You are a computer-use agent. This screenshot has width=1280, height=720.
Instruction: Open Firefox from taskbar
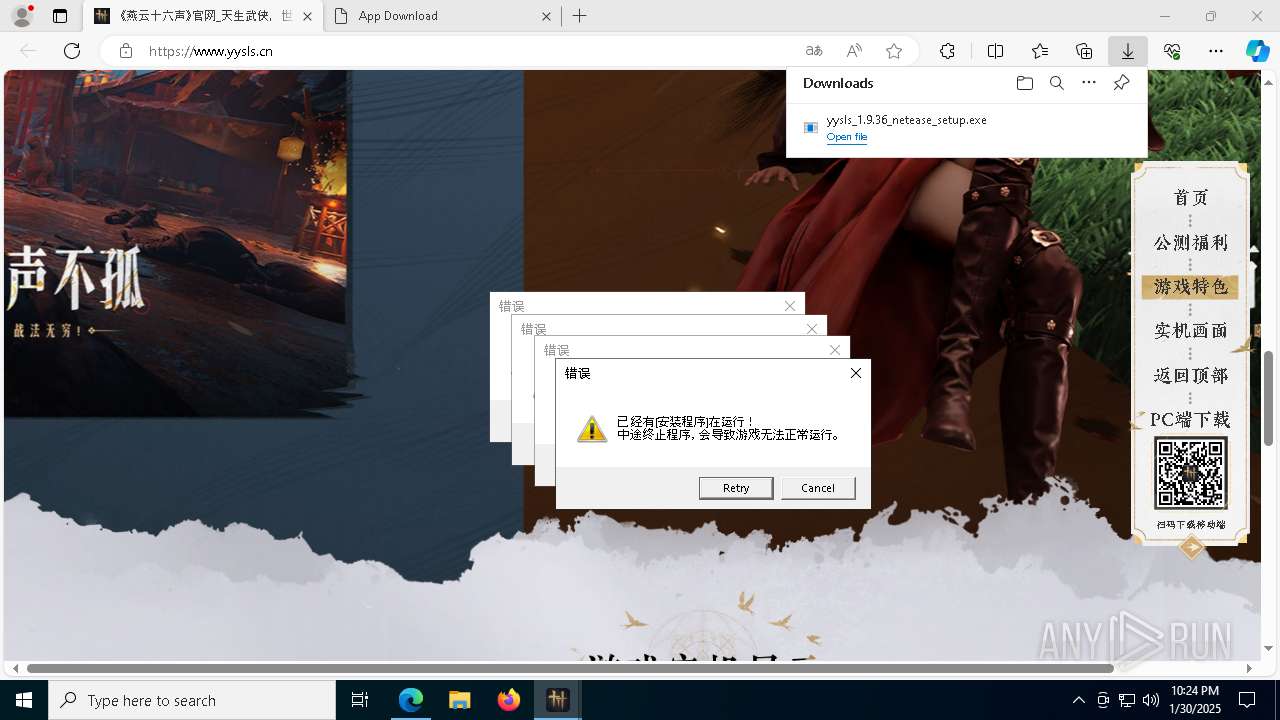pyautogui.click(x=508, y=700)
